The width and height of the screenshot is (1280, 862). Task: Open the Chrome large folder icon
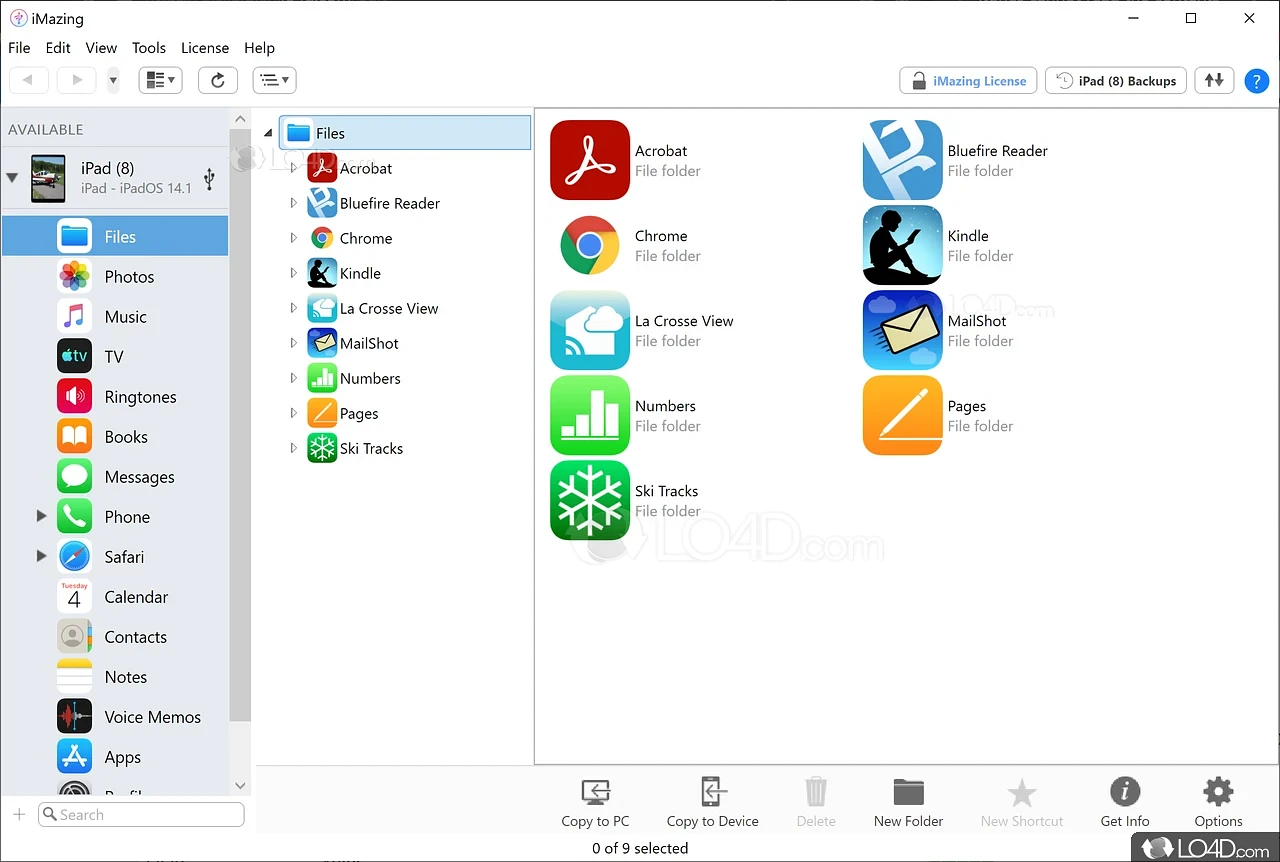point(590,245)
